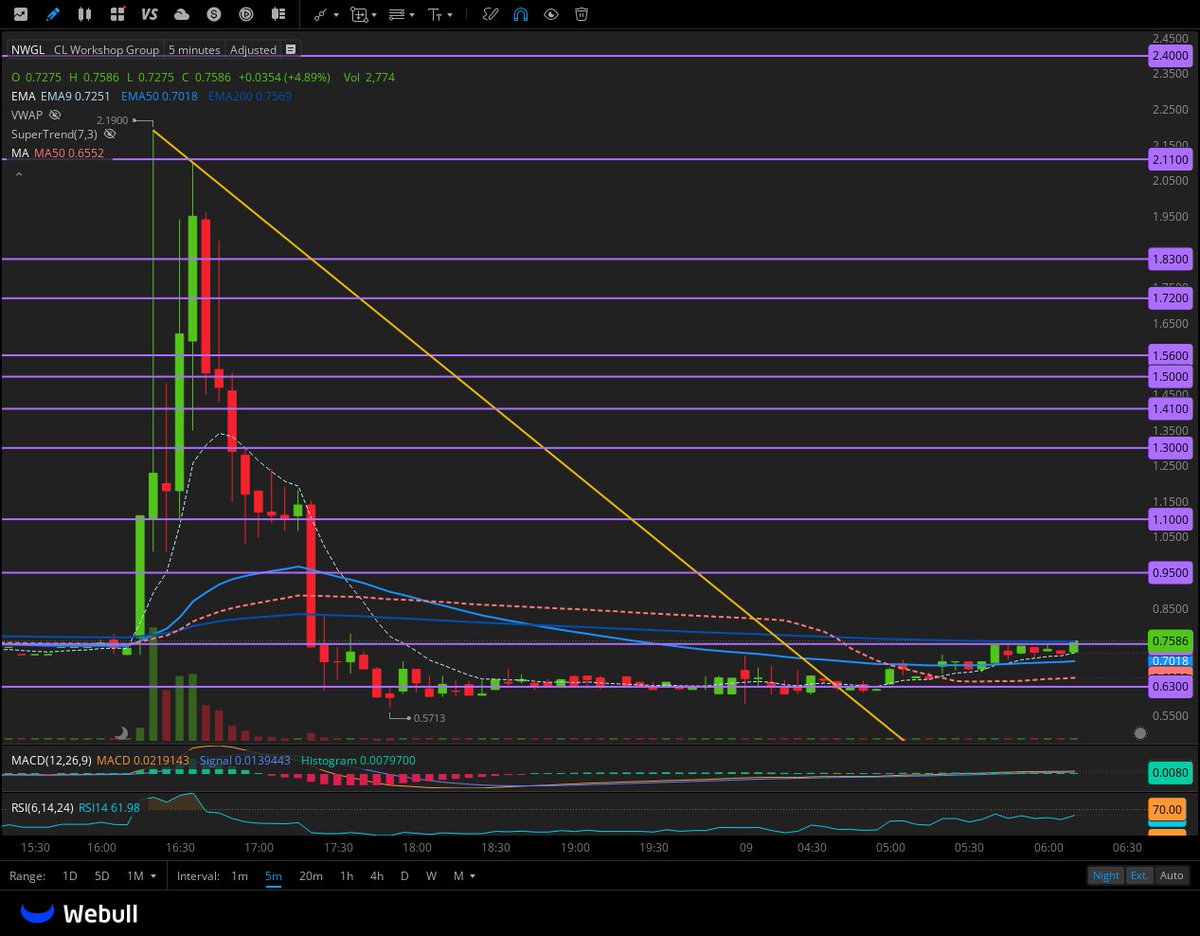
Task: Click the 2.1900 high price marker
Action: click(x=113, y=120)
